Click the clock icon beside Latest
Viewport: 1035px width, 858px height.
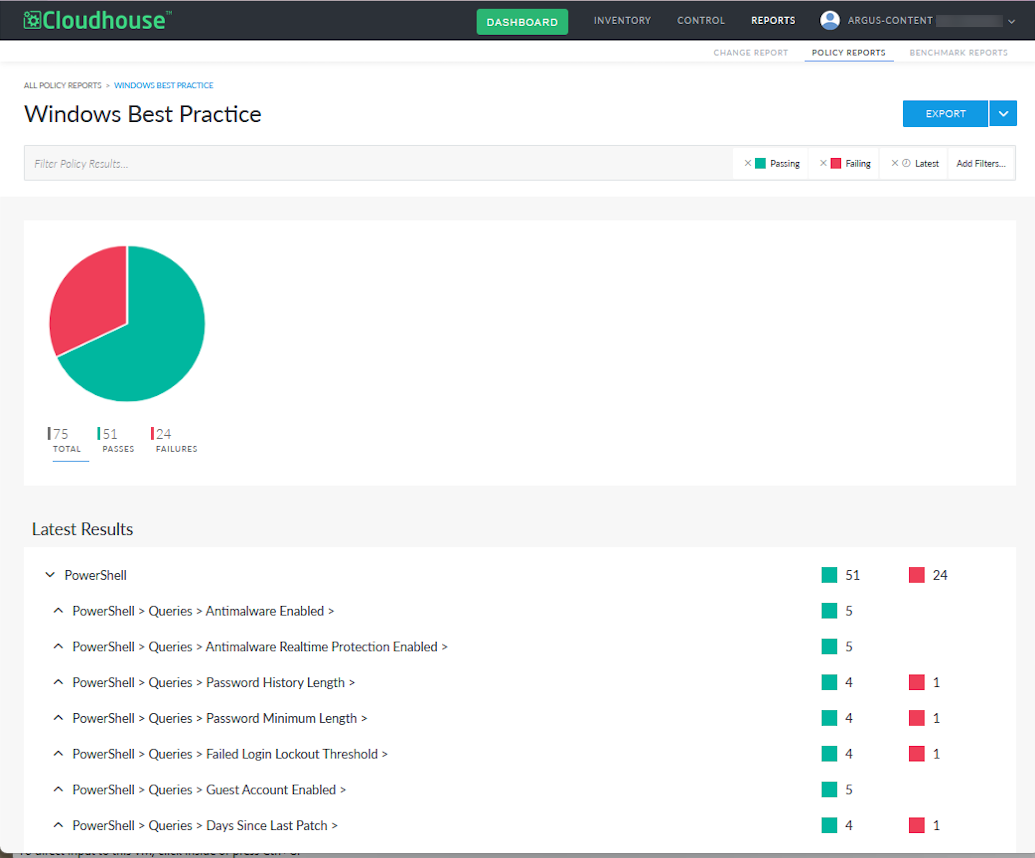click(906, 163)
